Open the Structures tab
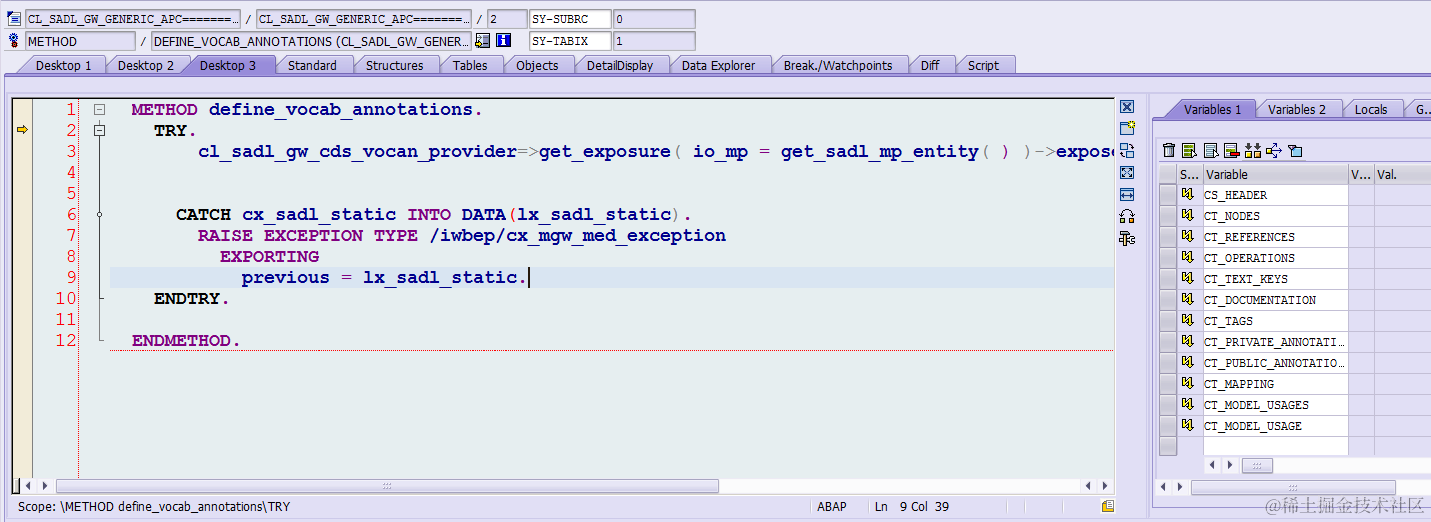Image resolution: width=1431 pixels, height=522 pixels. coord(394,65)
